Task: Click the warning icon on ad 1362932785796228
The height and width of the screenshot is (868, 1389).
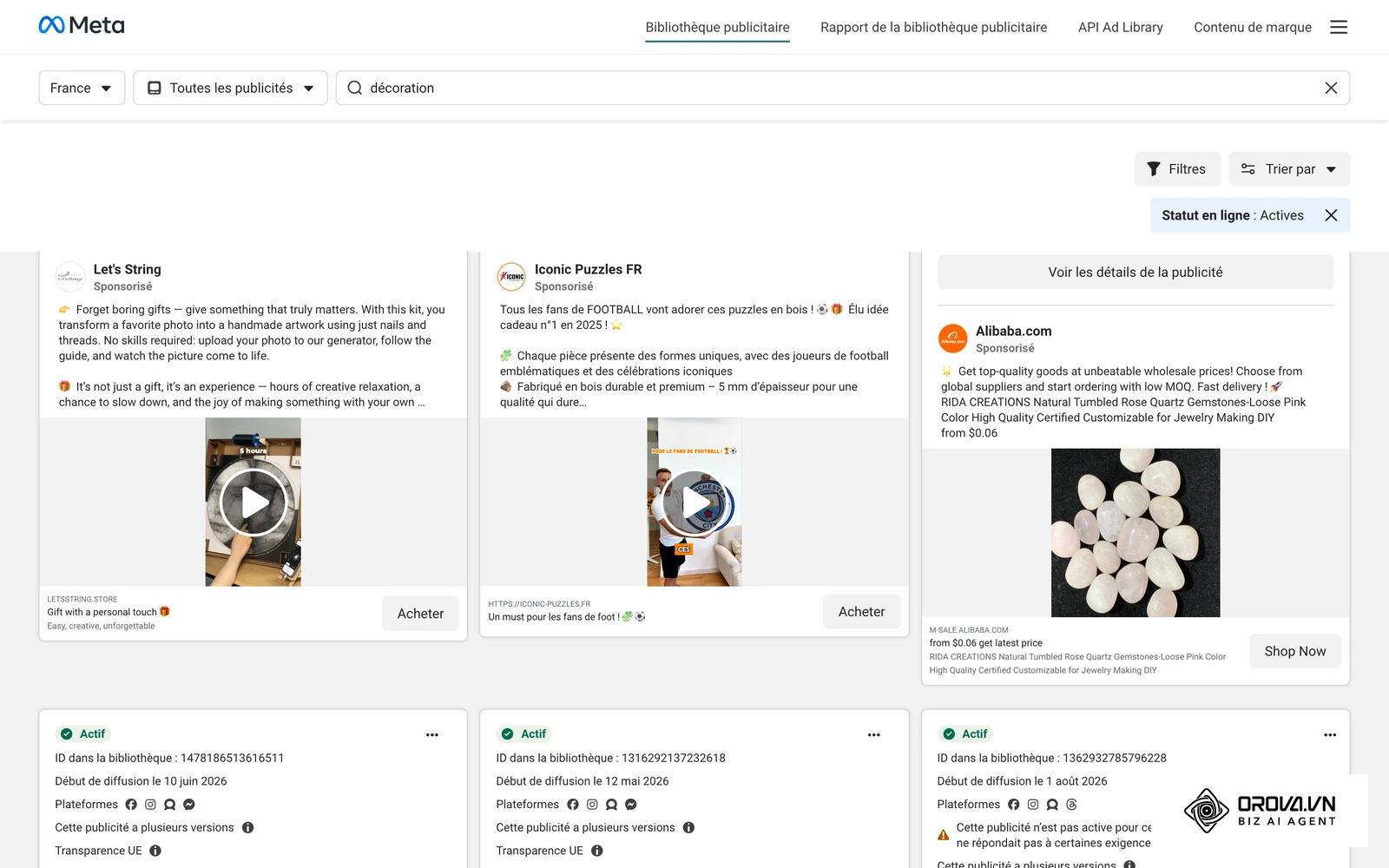Action: click(943, 835)
